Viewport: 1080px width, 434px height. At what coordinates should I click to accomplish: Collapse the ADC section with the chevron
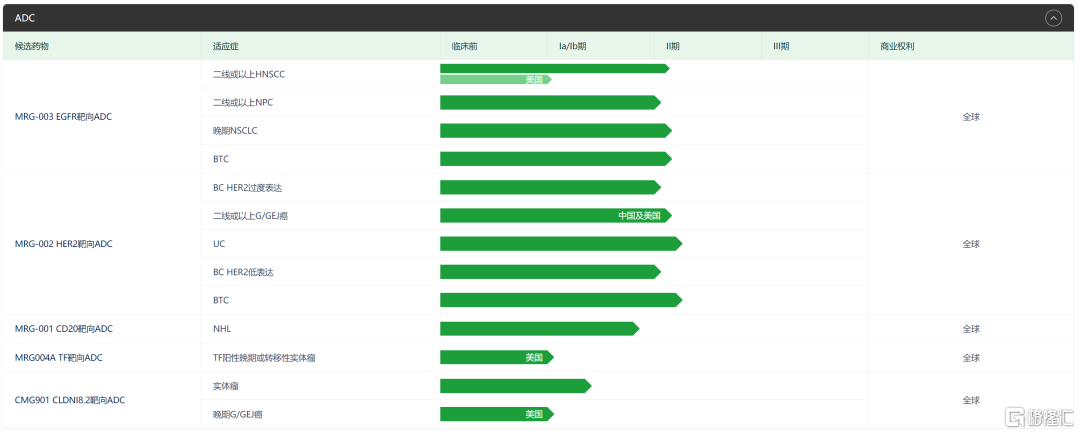click(1053, 17)
